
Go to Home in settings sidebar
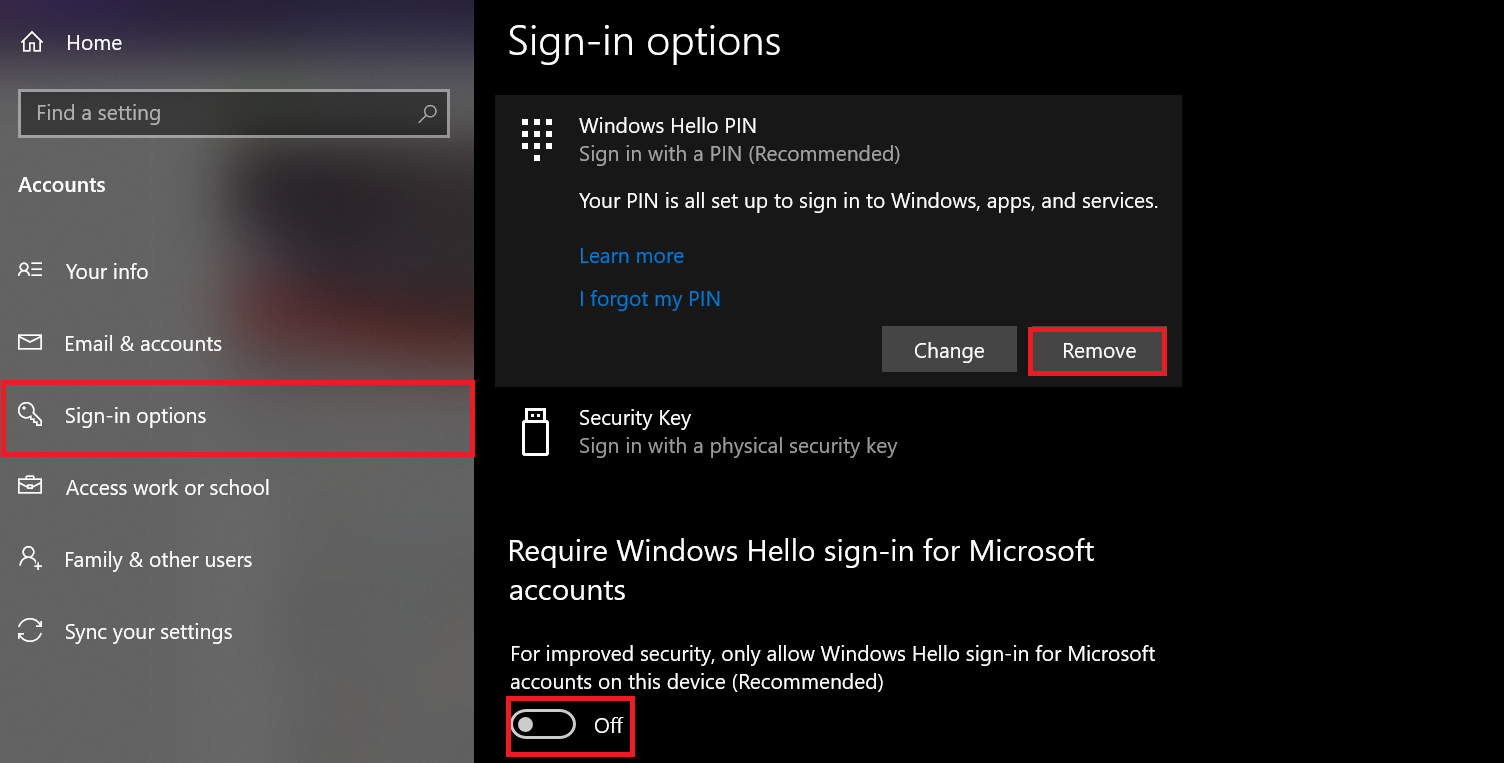[x=237, y=43]
